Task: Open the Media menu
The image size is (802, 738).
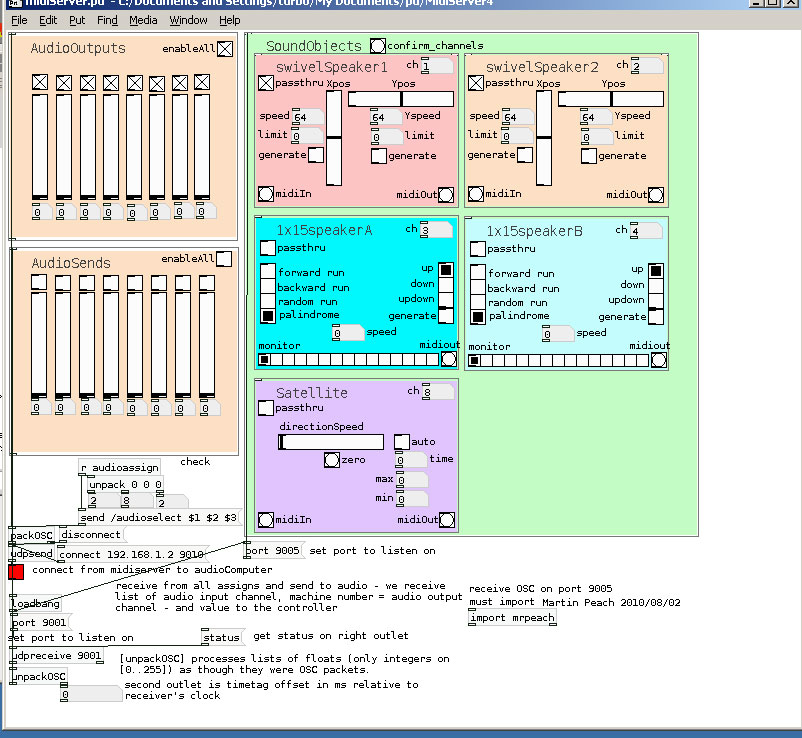Action: 143,20
